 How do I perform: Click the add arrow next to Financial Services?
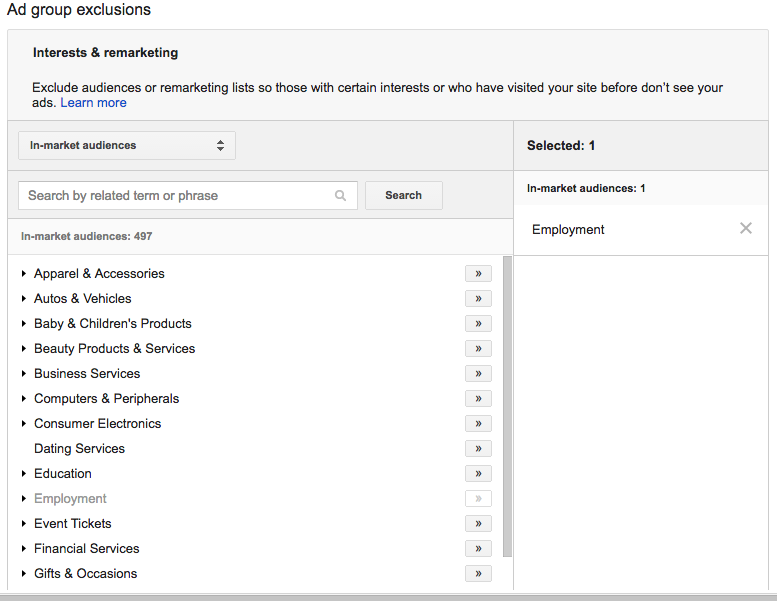pyautogui.click(x=478, y=548)
